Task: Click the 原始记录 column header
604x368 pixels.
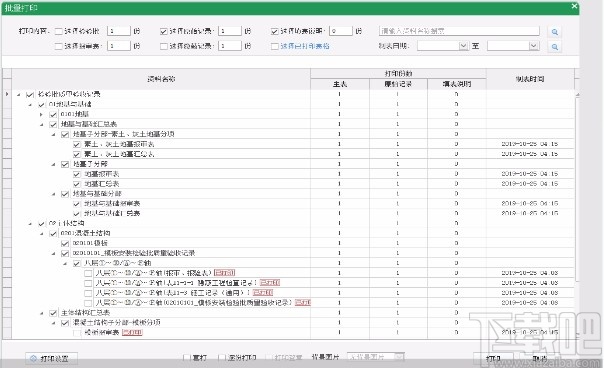Action: click(398, 84)
